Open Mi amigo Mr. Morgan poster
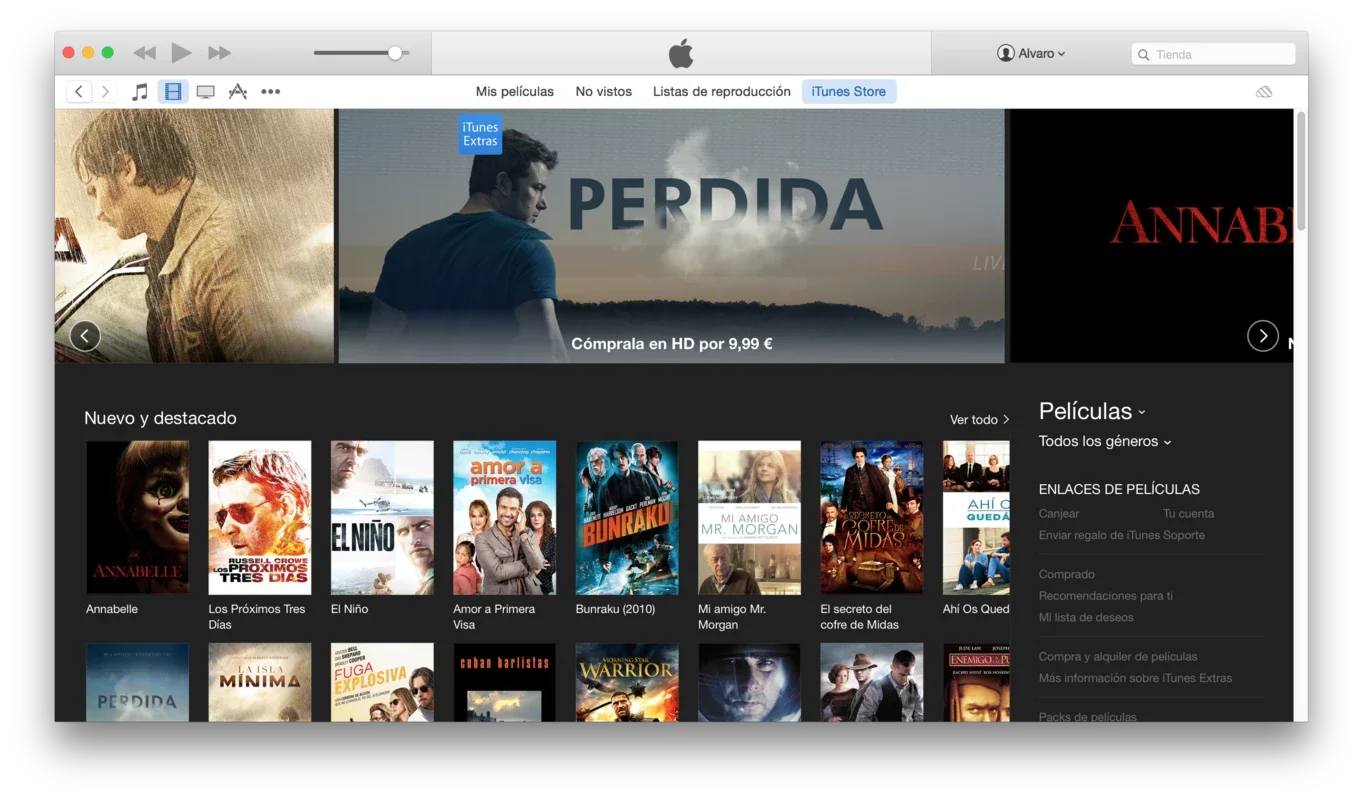This screenshot has height=800, width=1363. tap(749, 518)
